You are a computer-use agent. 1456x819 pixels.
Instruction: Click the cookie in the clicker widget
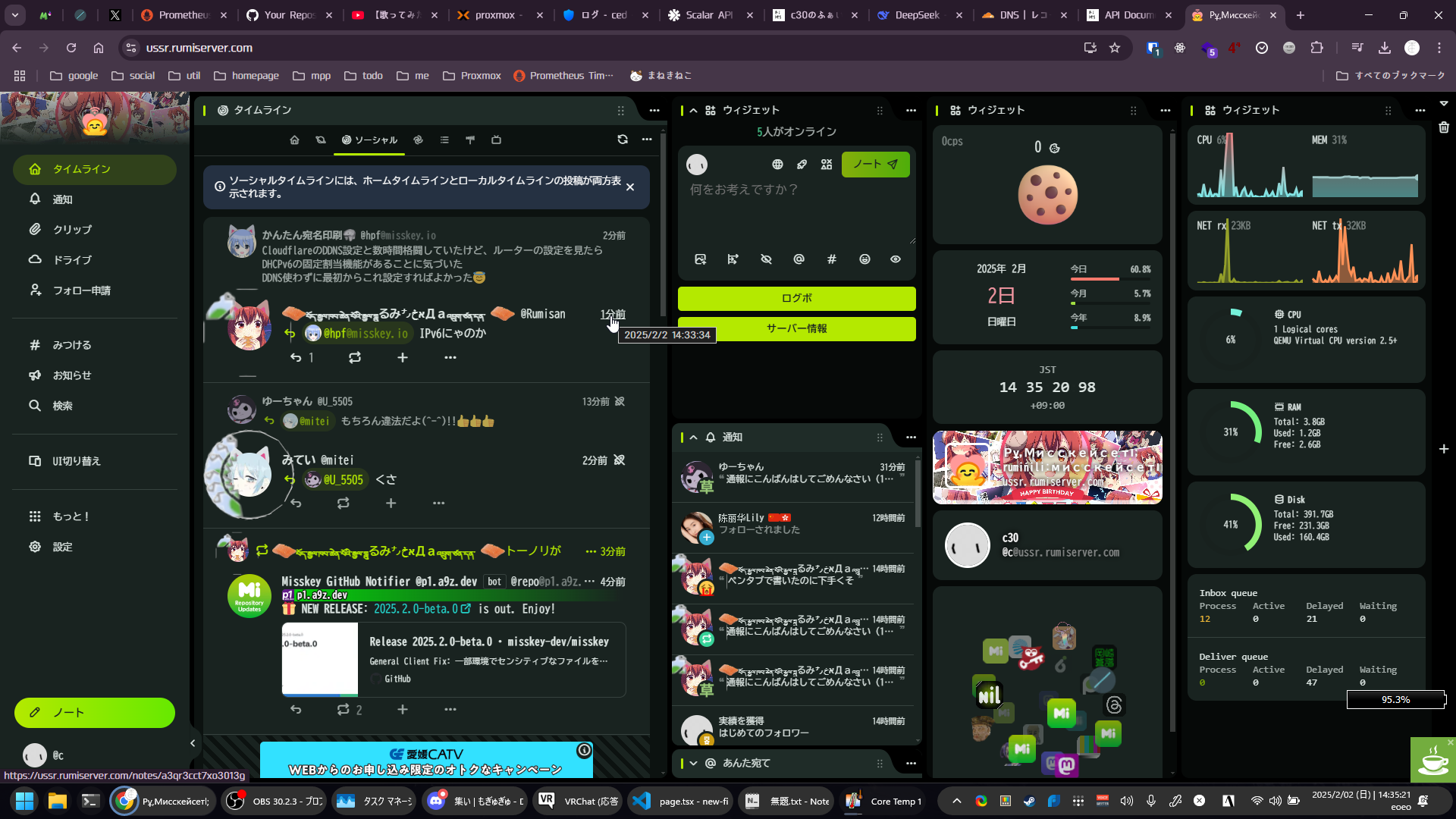tap(1047, 195)
